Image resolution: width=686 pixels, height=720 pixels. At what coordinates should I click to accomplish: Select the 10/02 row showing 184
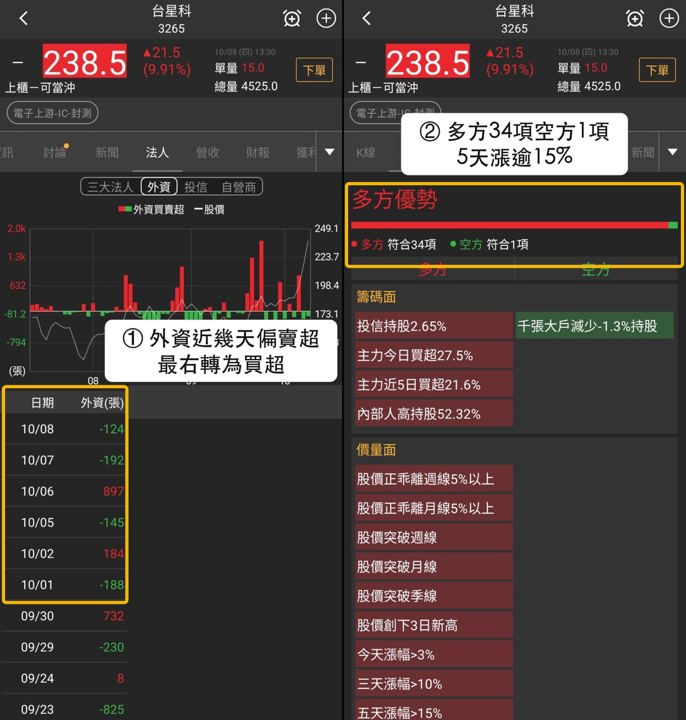(x=65, y=554)
